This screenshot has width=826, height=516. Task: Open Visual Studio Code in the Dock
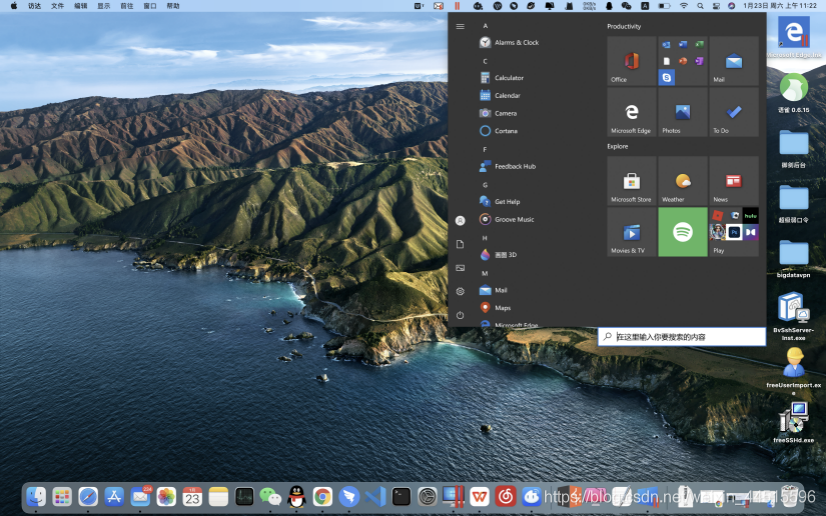(375, 497)
